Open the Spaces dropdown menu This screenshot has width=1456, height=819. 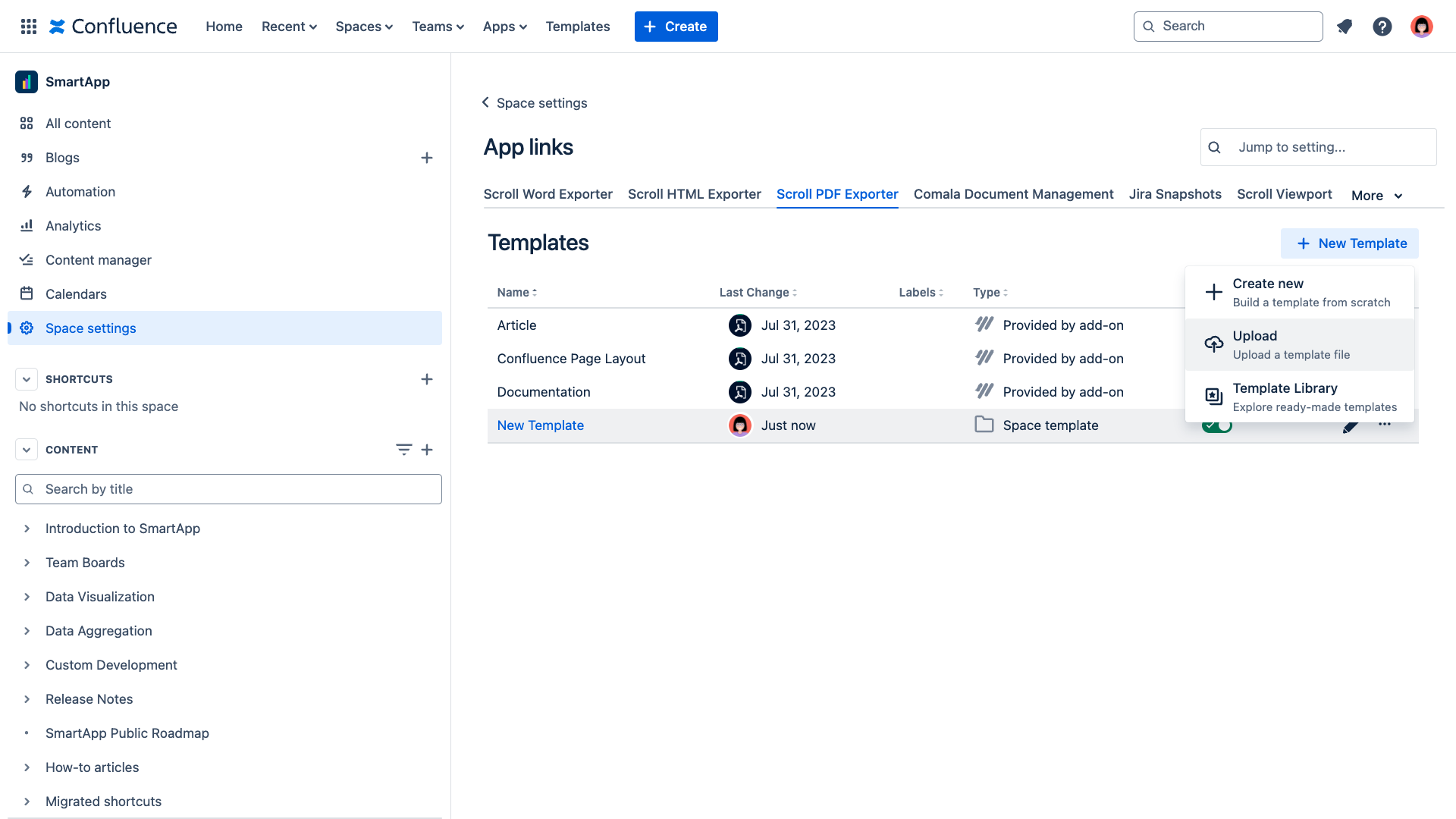364,27
